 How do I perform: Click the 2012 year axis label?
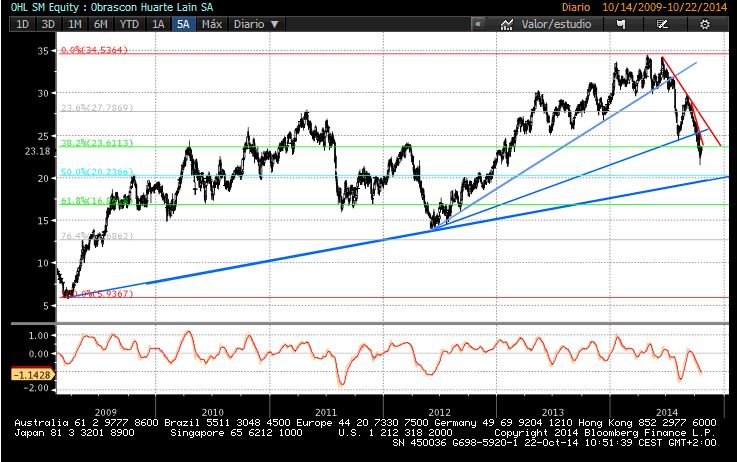click(439, 413)
